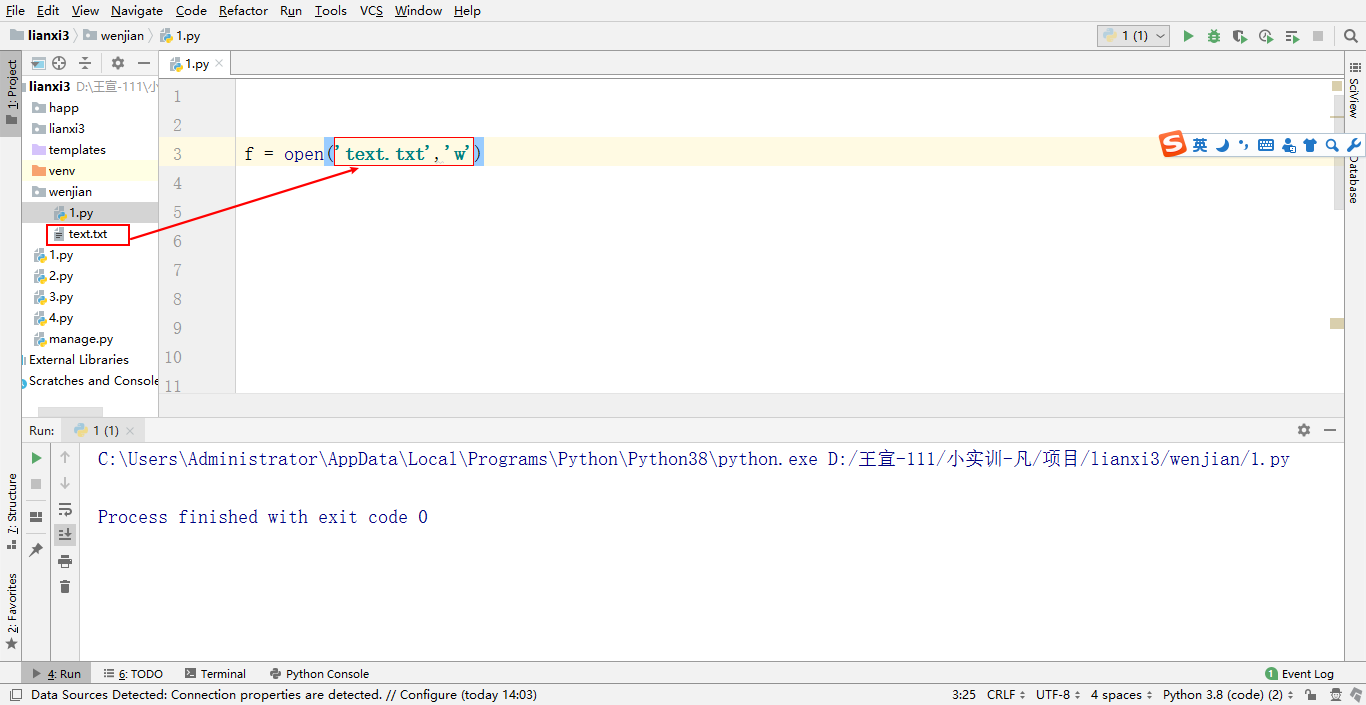Viewport: 1366px width, 705px height.
Task: Click the down stack trace arrow
Action: 65,484
